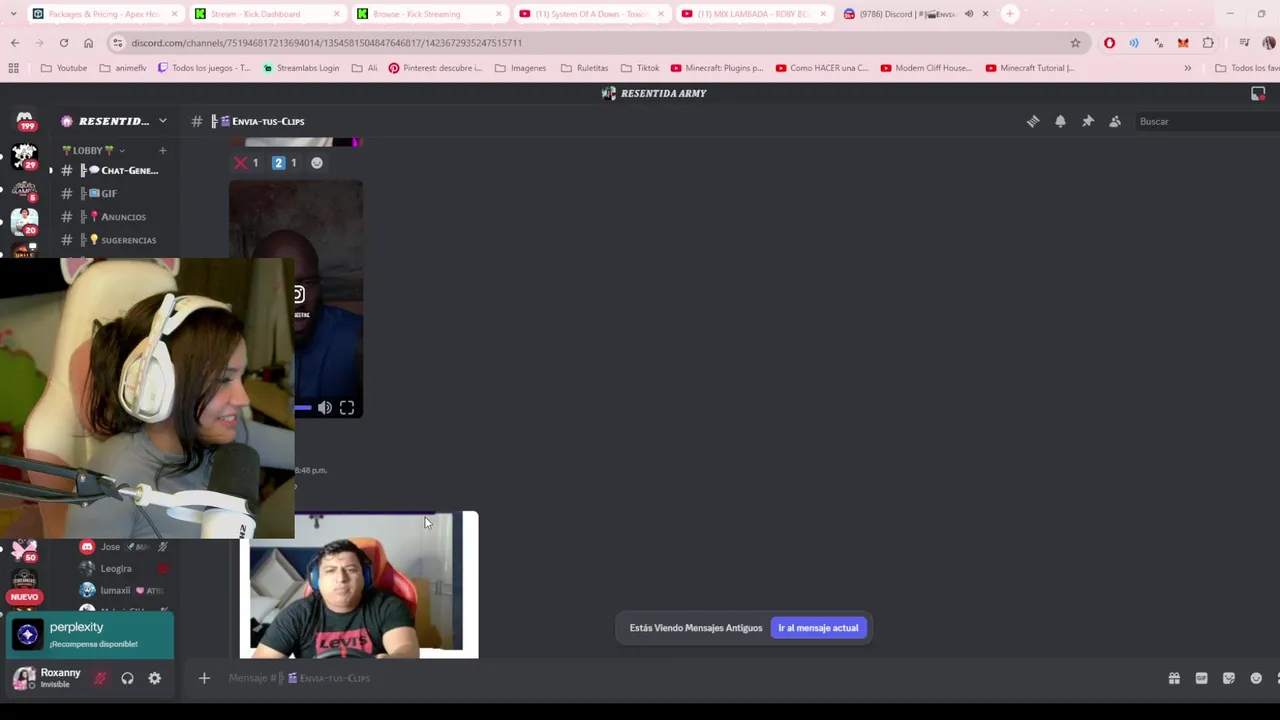
Task: Toggle the red X reaction
Action: coord(246,163)
